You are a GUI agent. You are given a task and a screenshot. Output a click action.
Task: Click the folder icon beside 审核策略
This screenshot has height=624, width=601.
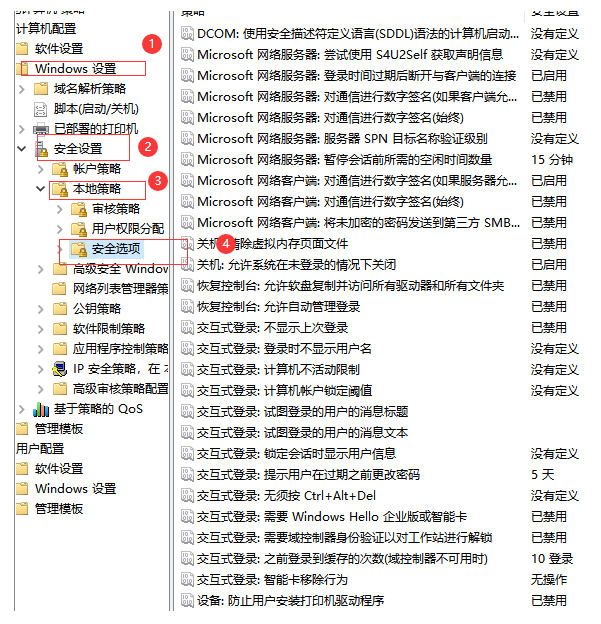[78, 208]
